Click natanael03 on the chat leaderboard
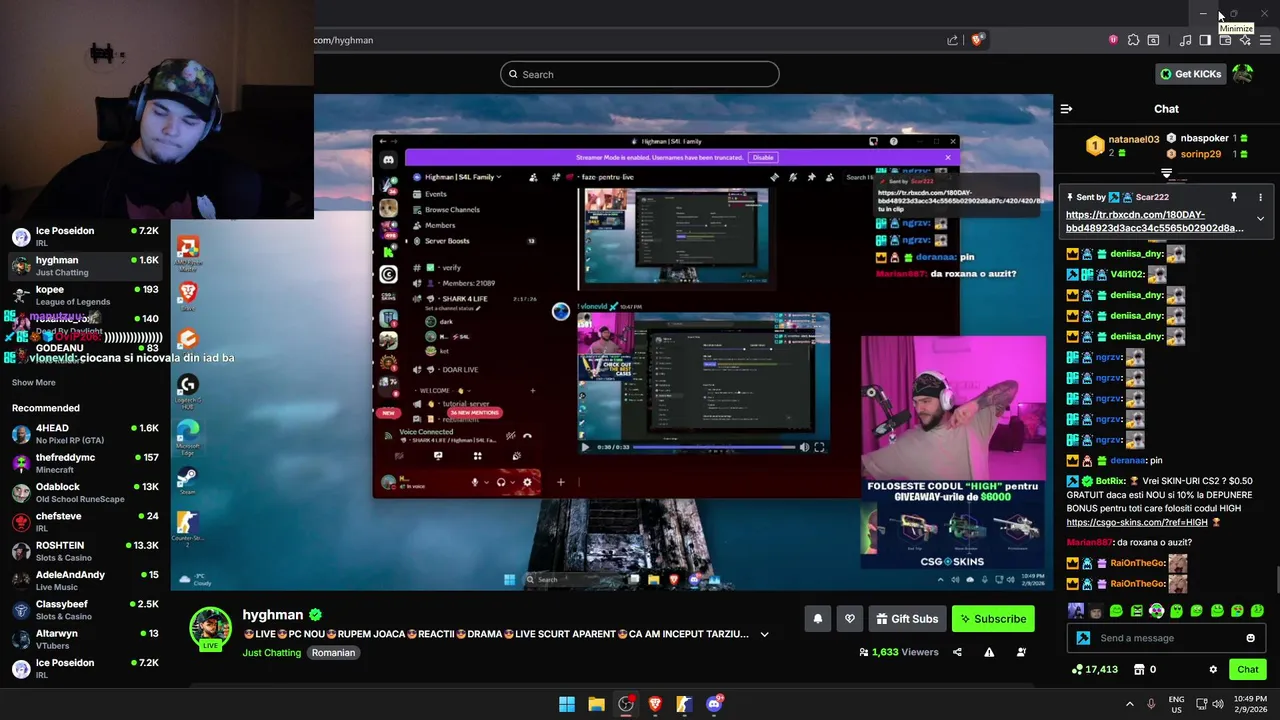The height and width of the screenshot is (720, 1280). [1134, 139]
